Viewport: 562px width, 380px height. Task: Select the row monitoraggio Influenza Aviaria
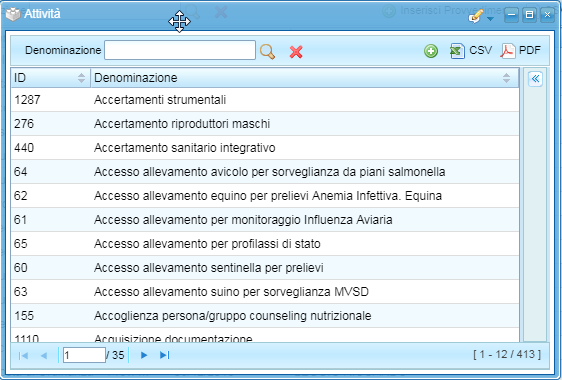[x=265, y=220]
